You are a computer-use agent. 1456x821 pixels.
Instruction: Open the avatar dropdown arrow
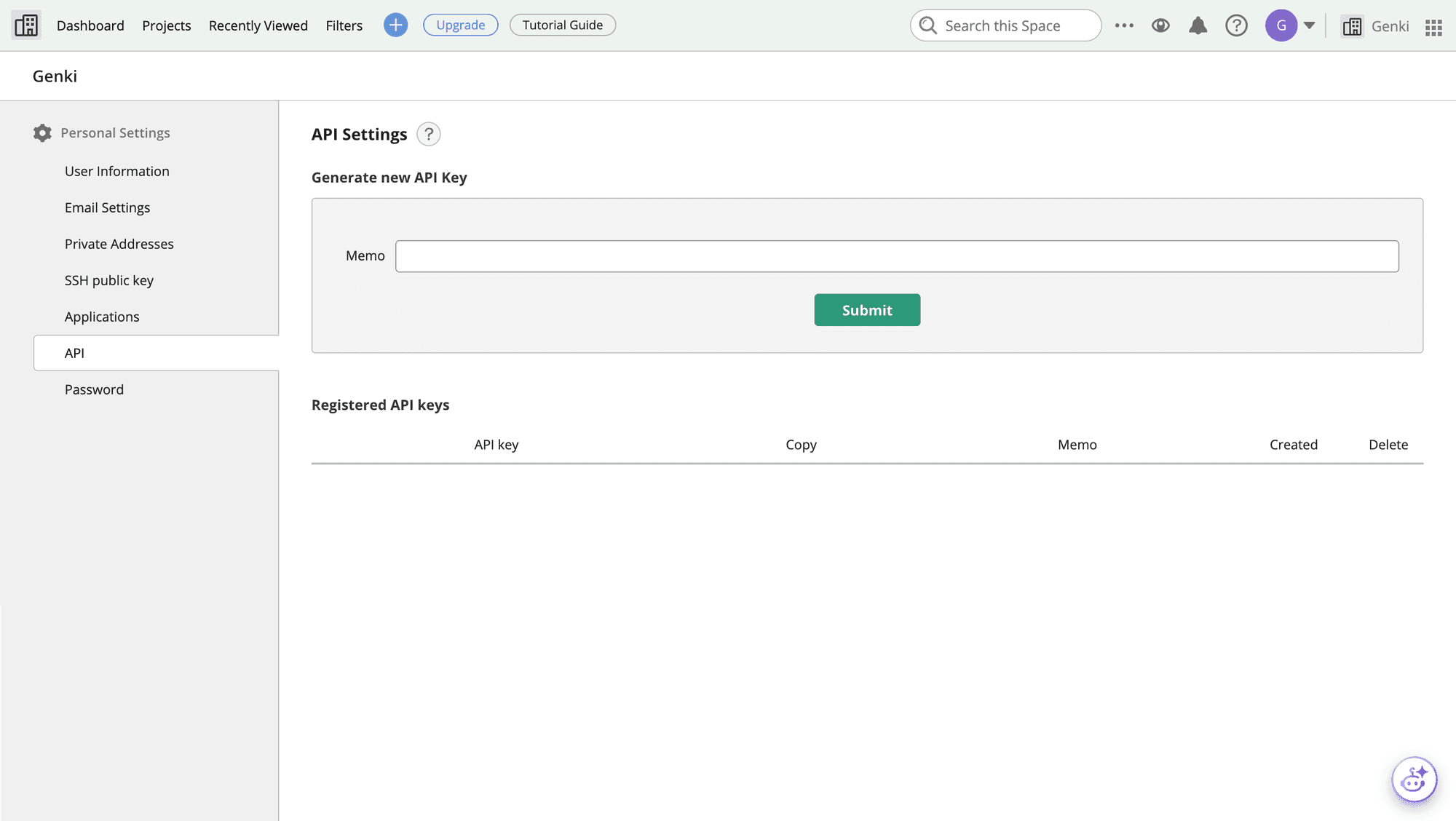point(1310,25)
